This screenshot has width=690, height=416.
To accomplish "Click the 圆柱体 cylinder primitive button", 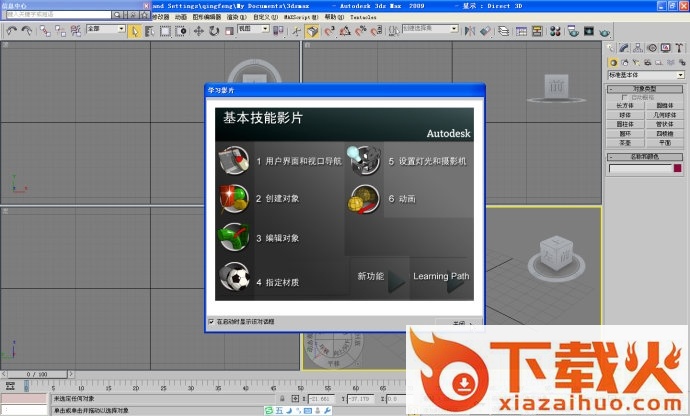I will click(625, 124).
